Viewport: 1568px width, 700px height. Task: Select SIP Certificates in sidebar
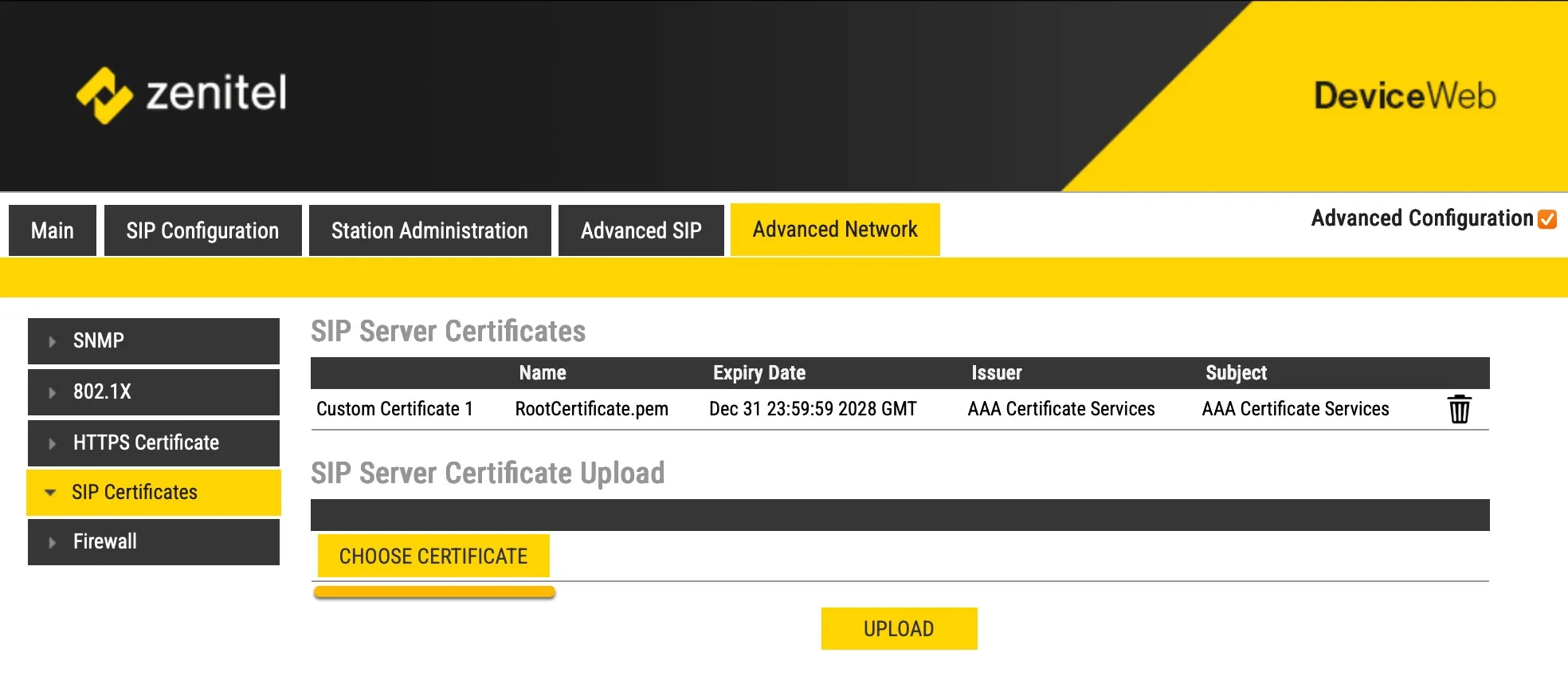[x=154, y=493]
